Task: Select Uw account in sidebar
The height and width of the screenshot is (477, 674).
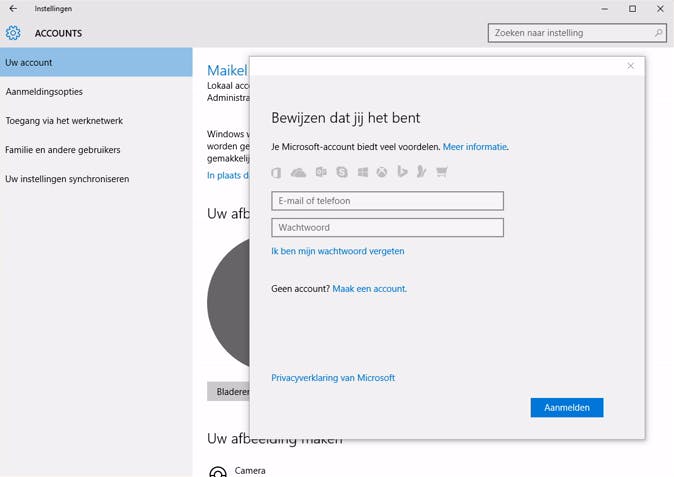Action: [96, 62]
